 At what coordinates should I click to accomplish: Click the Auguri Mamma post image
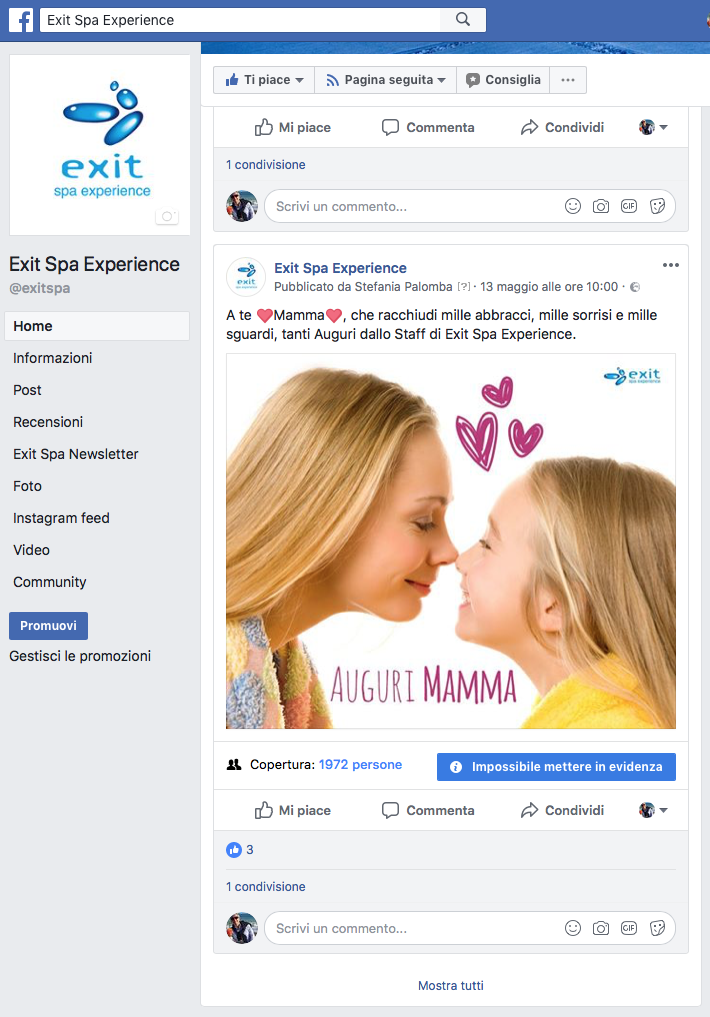(x=450, y=540)
